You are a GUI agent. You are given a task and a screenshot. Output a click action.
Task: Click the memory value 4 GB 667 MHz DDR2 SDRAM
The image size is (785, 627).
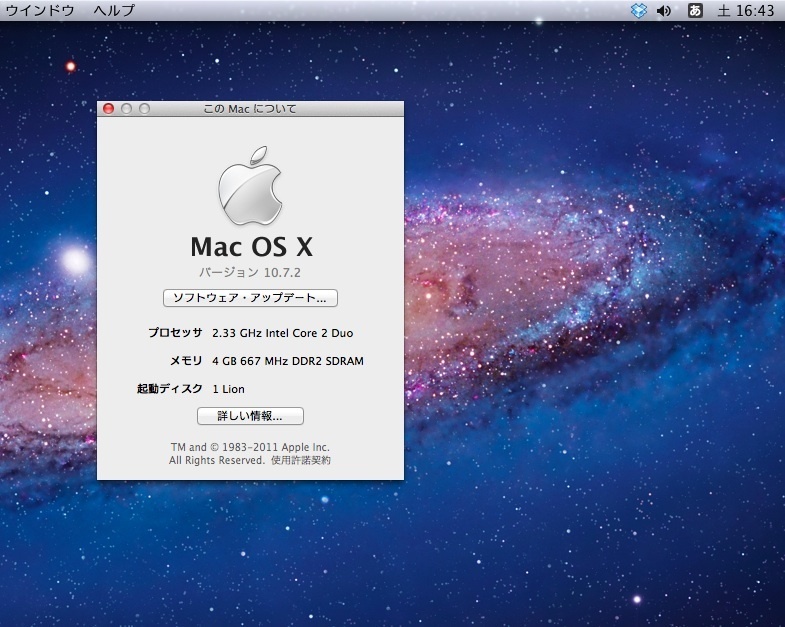coord(288,361)
